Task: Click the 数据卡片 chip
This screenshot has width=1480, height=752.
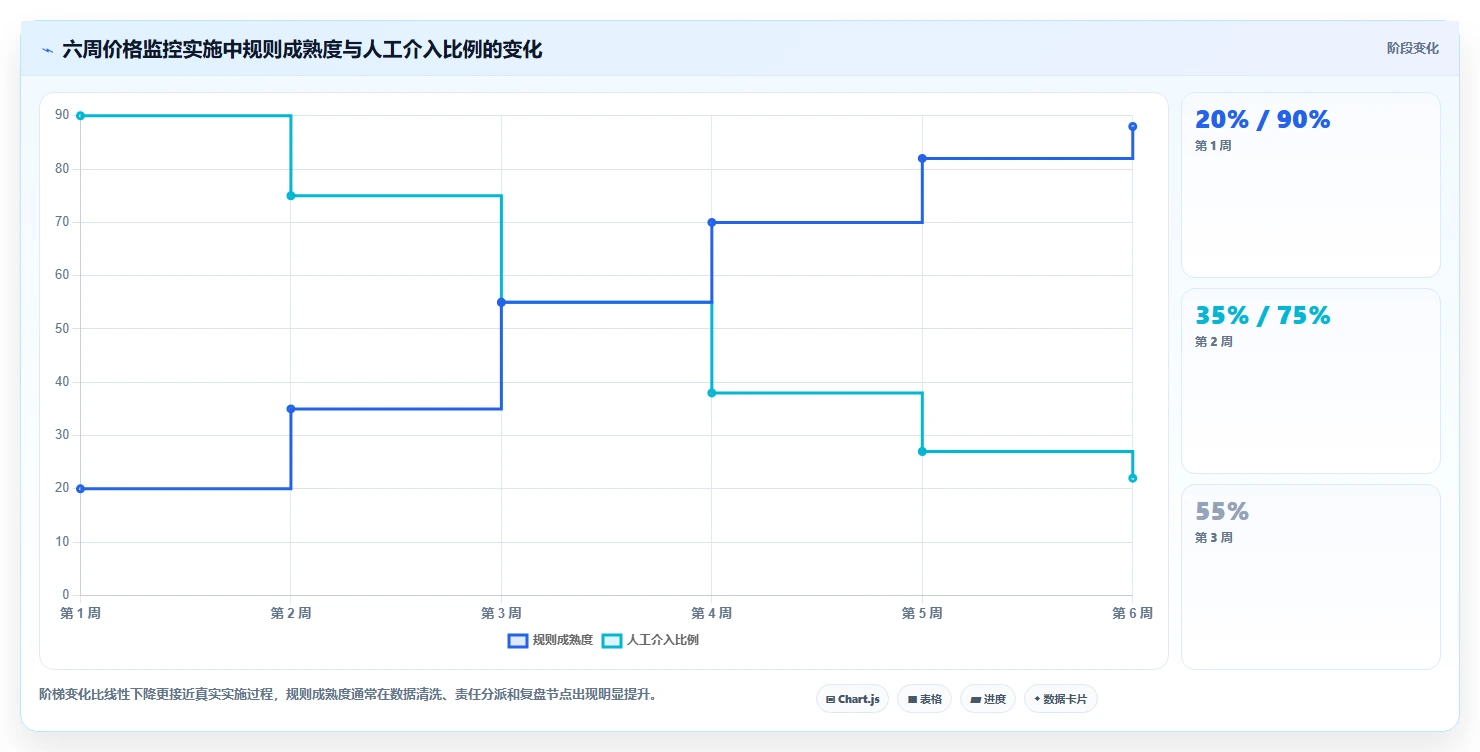Action: click(x=1060, y=699)
